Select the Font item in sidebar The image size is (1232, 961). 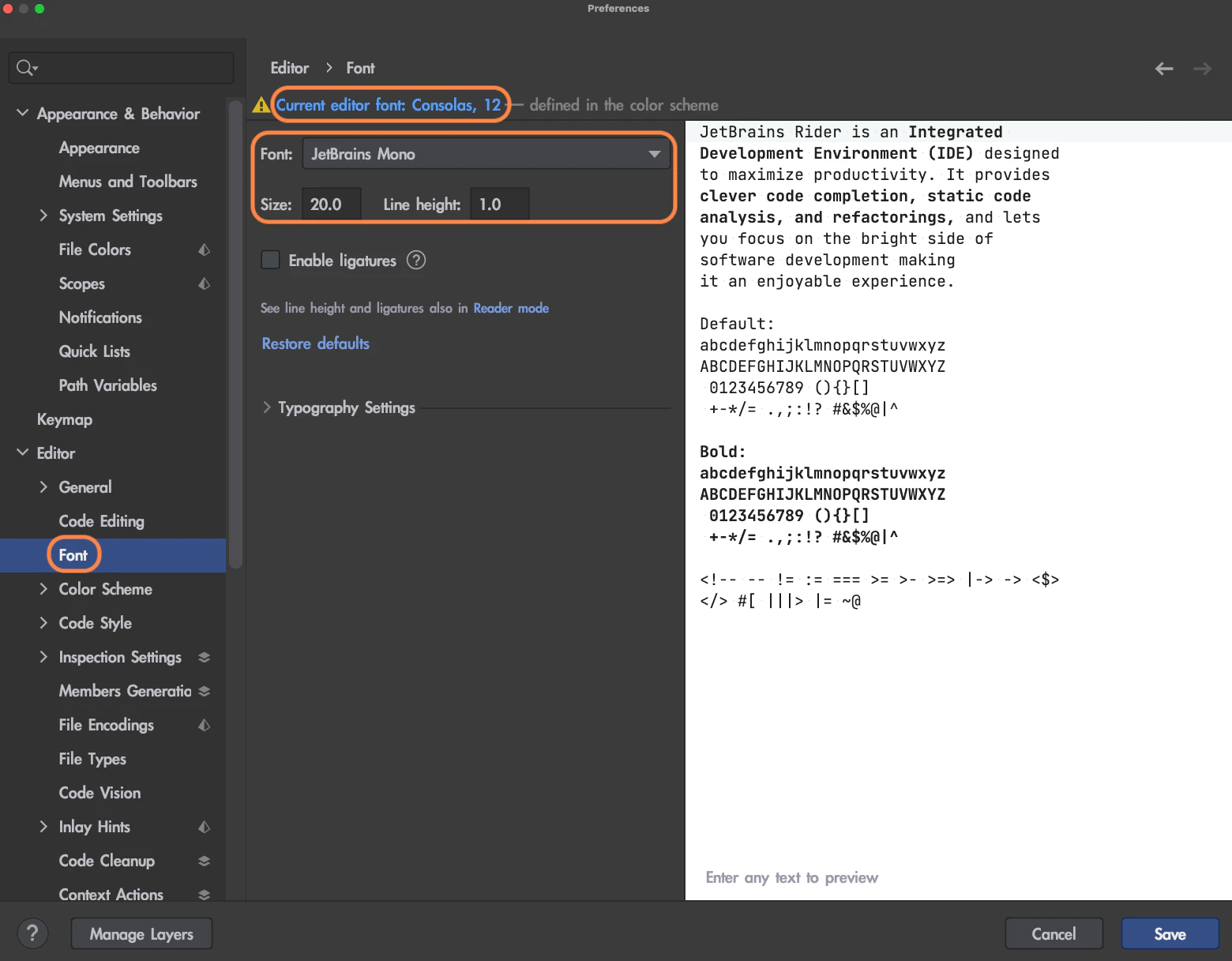coord(73,555)
